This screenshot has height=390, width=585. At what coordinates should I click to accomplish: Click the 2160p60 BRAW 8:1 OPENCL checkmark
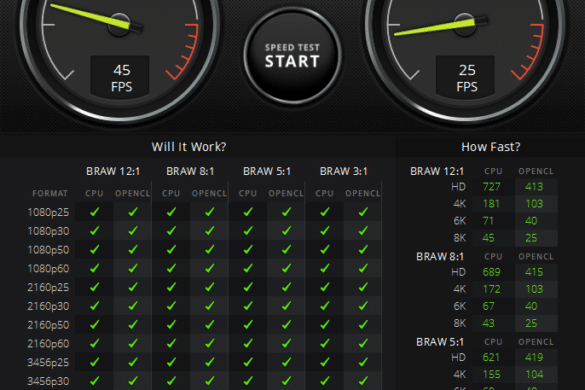(210, 343)
